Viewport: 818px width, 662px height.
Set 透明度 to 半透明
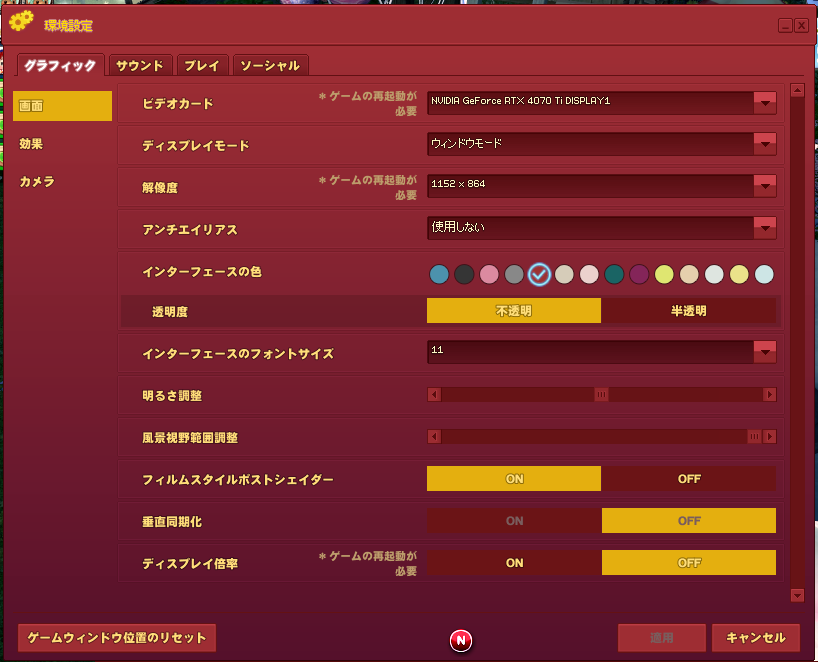tap(689, 311)
